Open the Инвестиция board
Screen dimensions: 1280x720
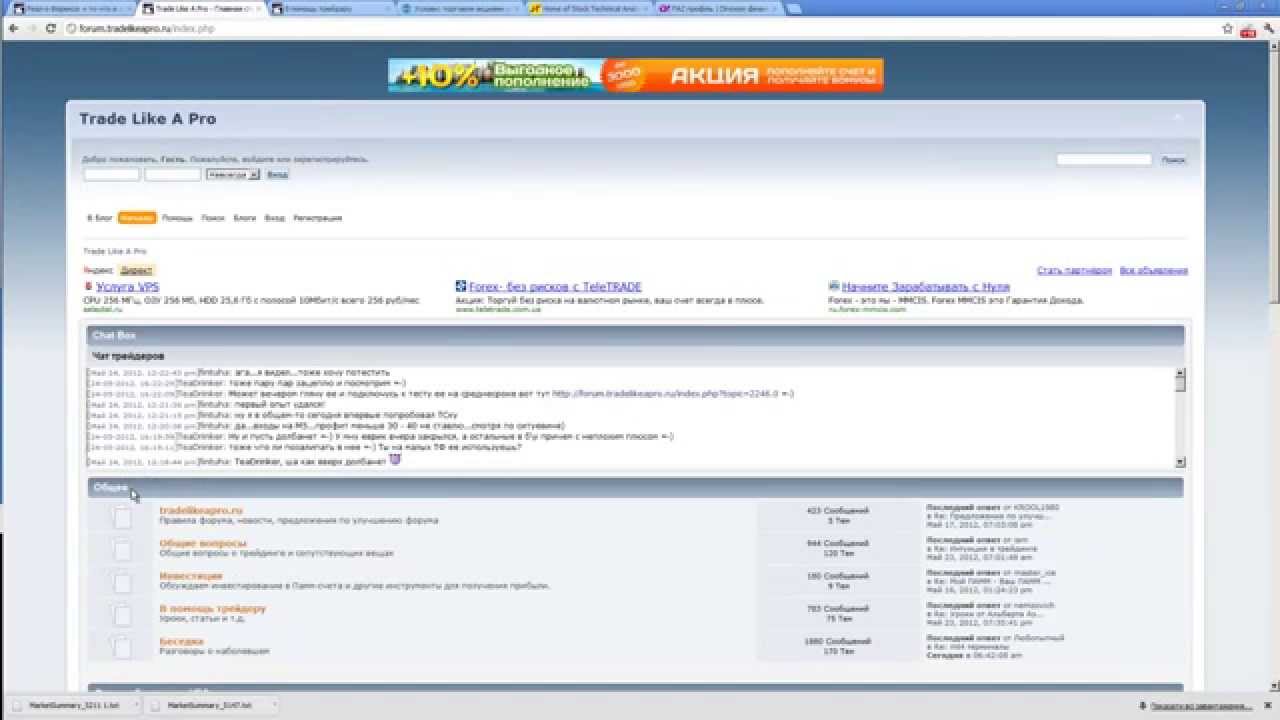(x=191, y=576)
